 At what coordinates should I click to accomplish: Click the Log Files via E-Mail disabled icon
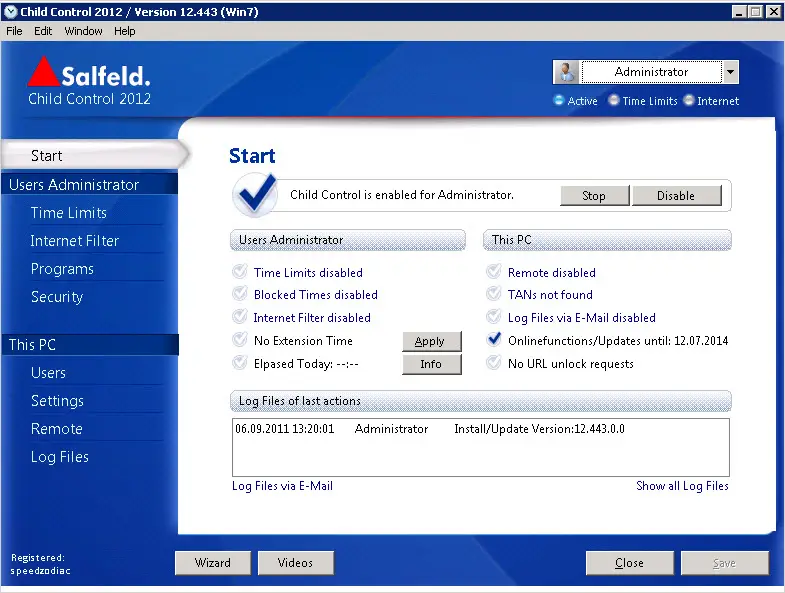(x=494, y=317)
